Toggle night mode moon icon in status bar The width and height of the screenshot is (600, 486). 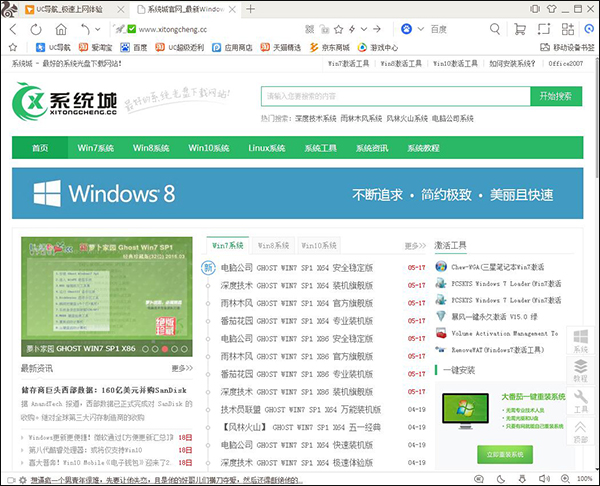pos(501,479)
